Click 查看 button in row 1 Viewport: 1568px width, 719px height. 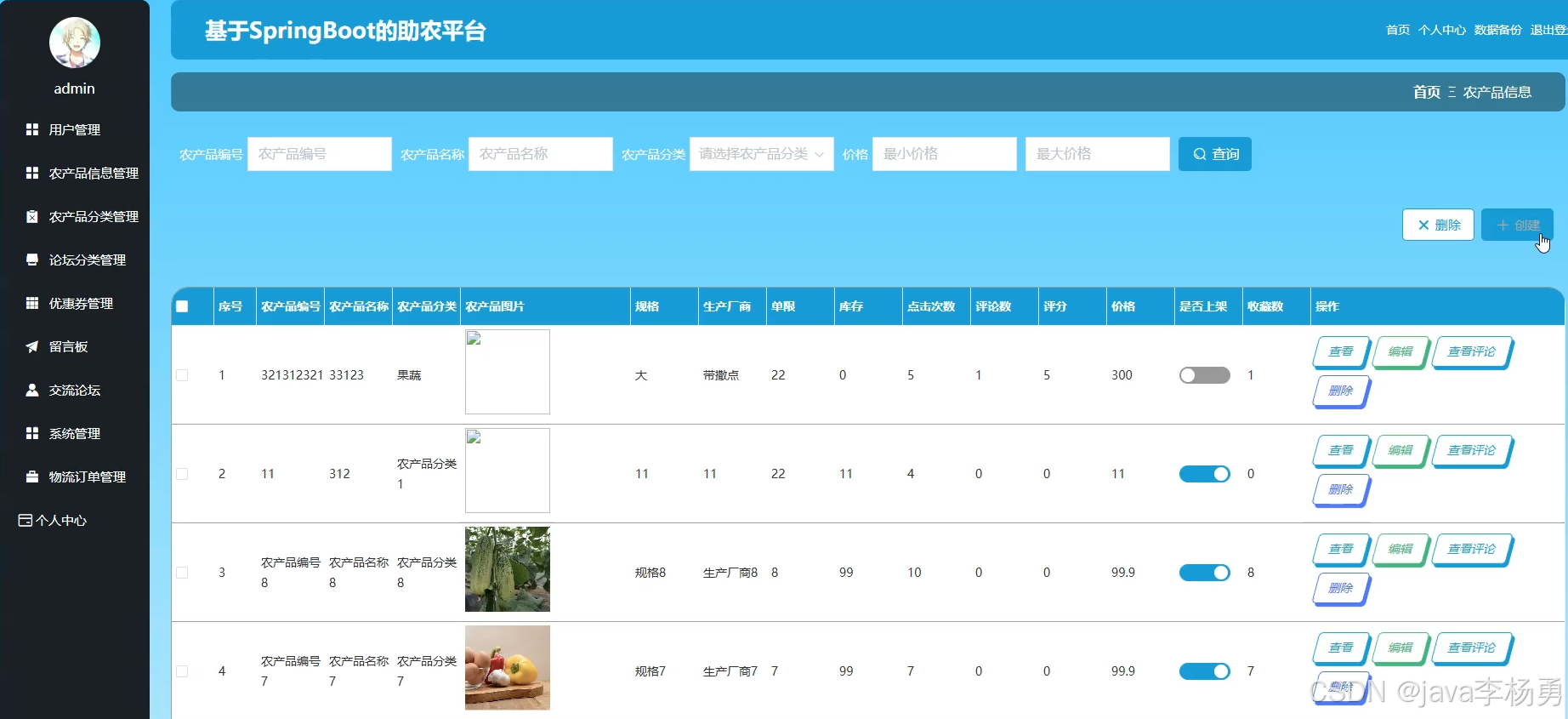point(1341,351)
